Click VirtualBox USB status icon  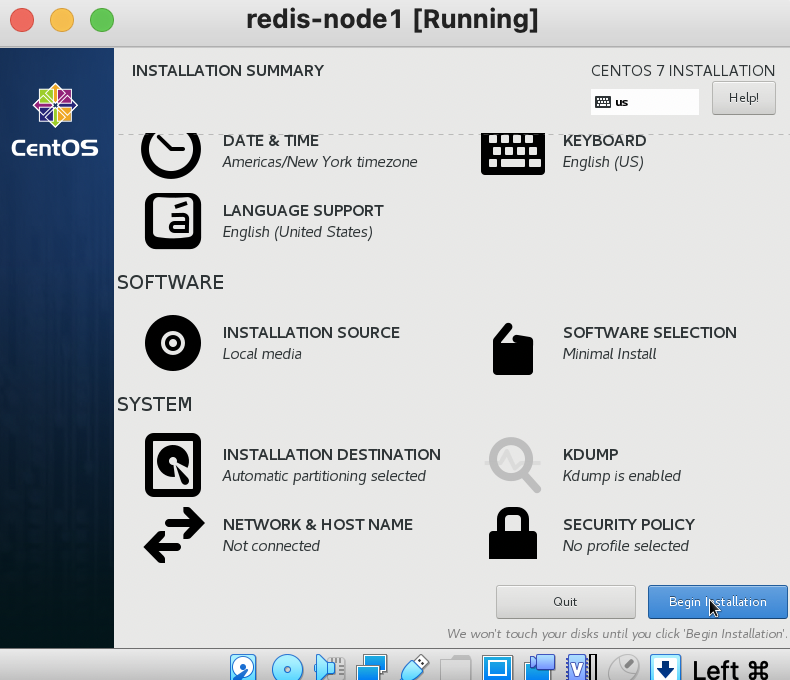point(414,668)
